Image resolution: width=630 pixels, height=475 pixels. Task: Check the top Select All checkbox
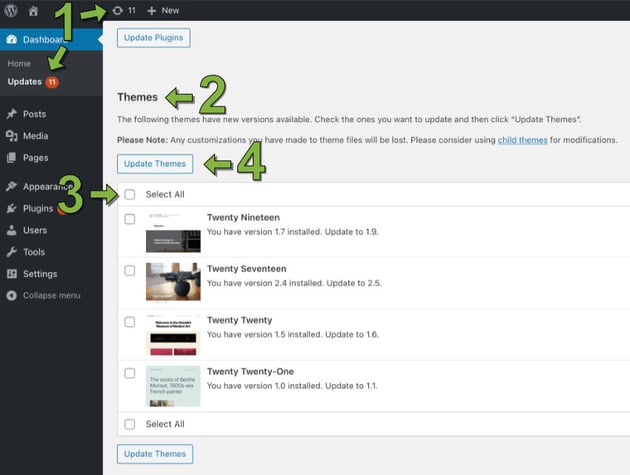(x=130, y=195)
